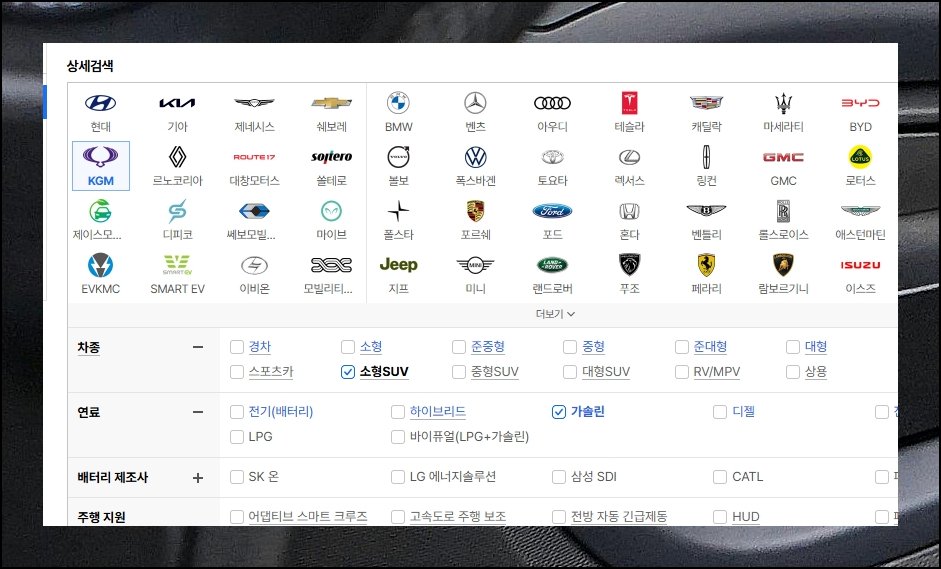Screen dimensions: 941x569
Task: Pick the Toyota (토요타) brand logo
Action: pos(552,157)
